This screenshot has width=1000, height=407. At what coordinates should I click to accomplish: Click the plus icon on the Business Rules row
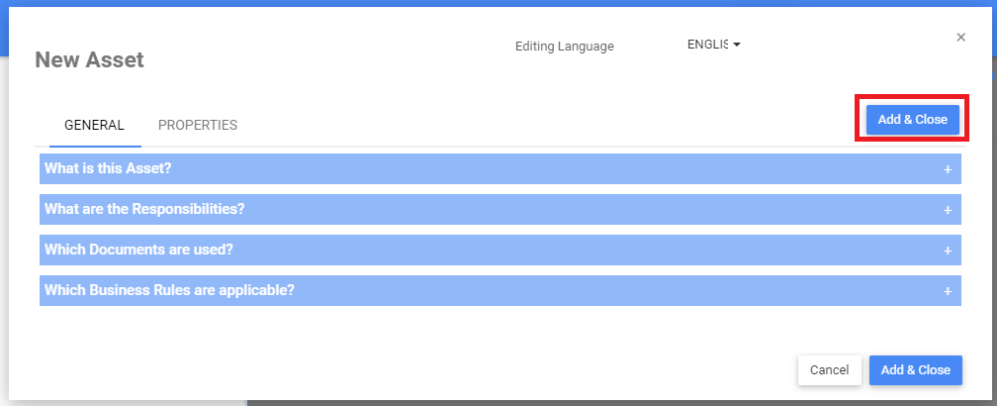click(947, 291)
